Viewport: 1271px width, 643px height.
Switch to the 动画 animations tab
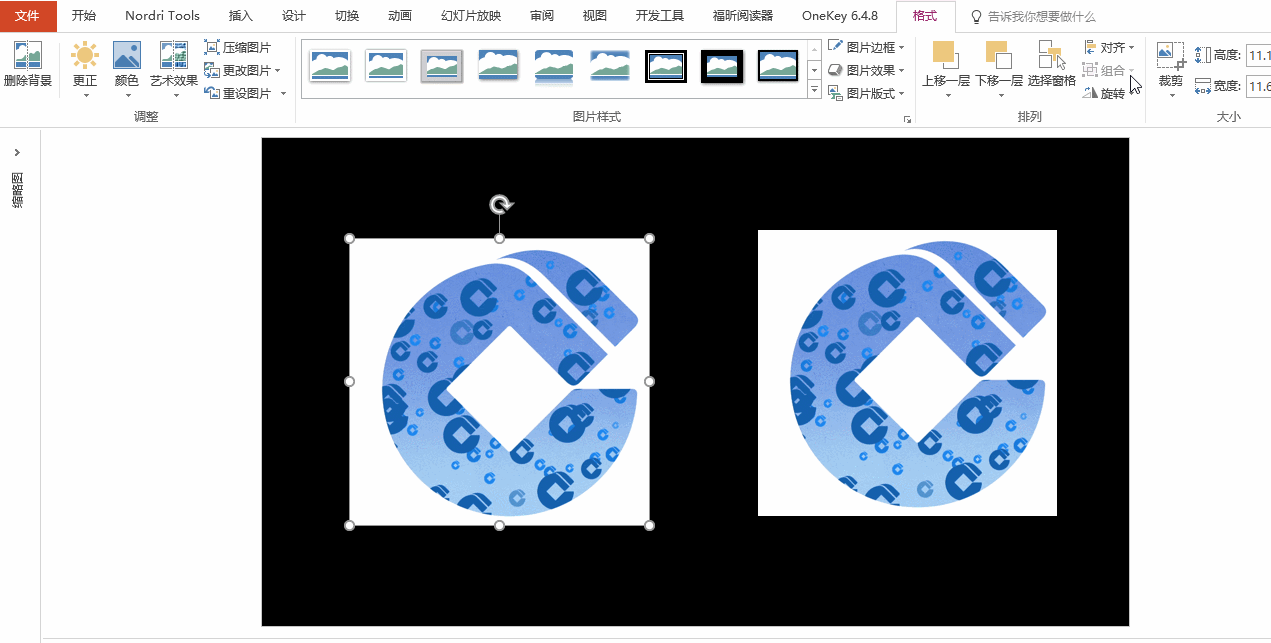[400, 16]
